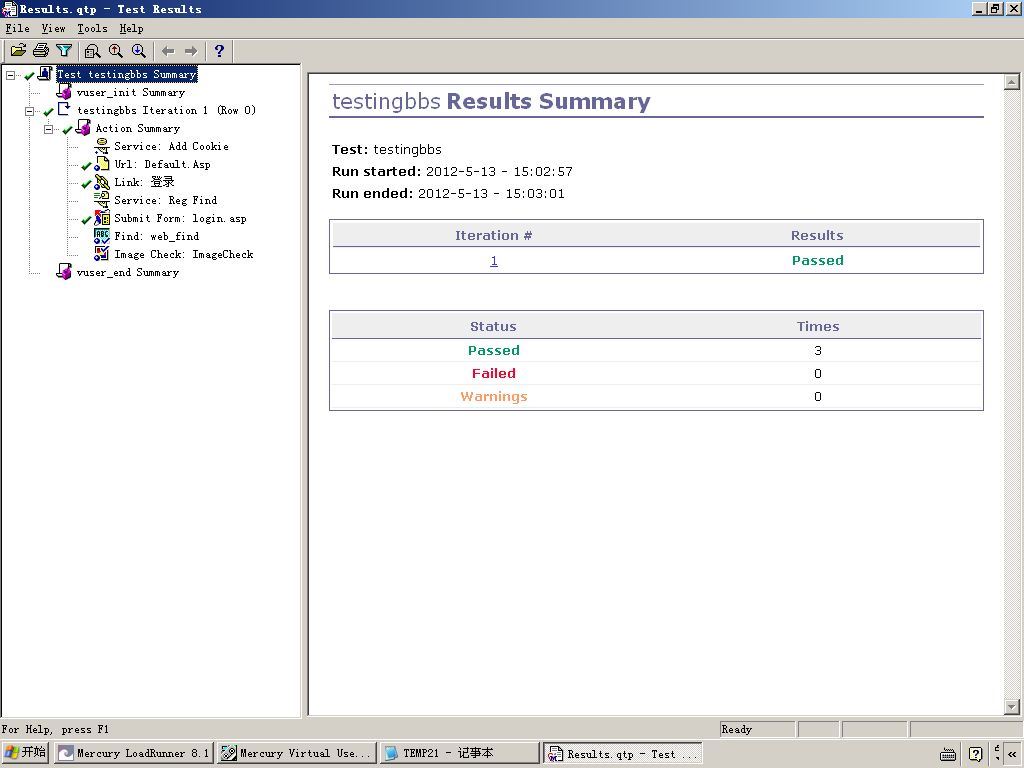Click the Forward arrow toolbar button
Viewport: 1024px width, 768px height.
coord(191,51)
